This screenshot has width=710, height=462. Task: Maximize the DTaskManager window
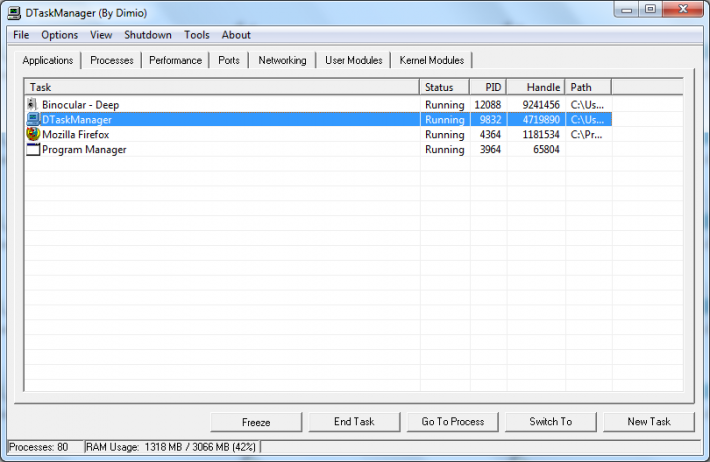[650, 10]
